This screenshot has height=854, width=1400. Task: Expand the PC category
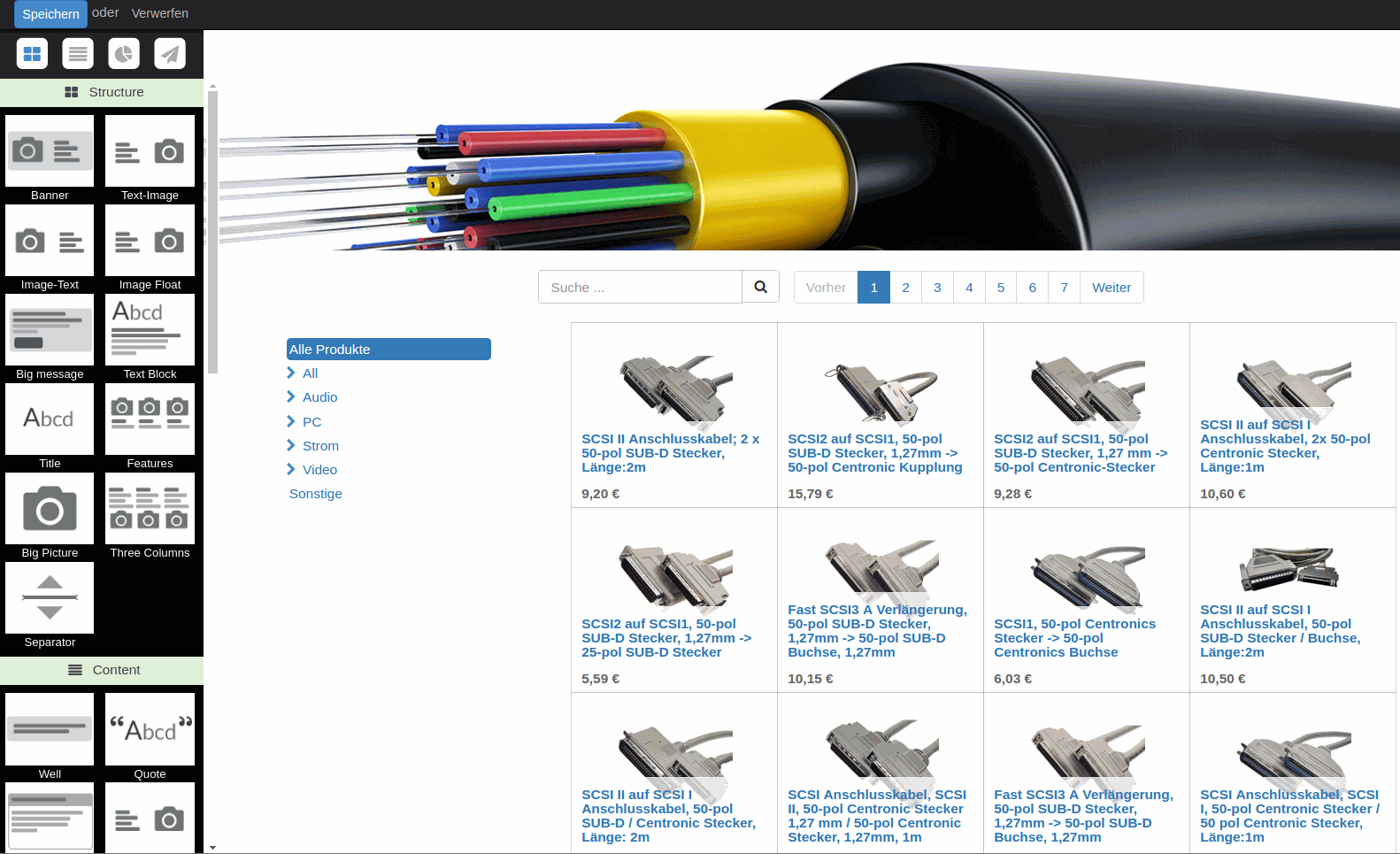(312, 422)
